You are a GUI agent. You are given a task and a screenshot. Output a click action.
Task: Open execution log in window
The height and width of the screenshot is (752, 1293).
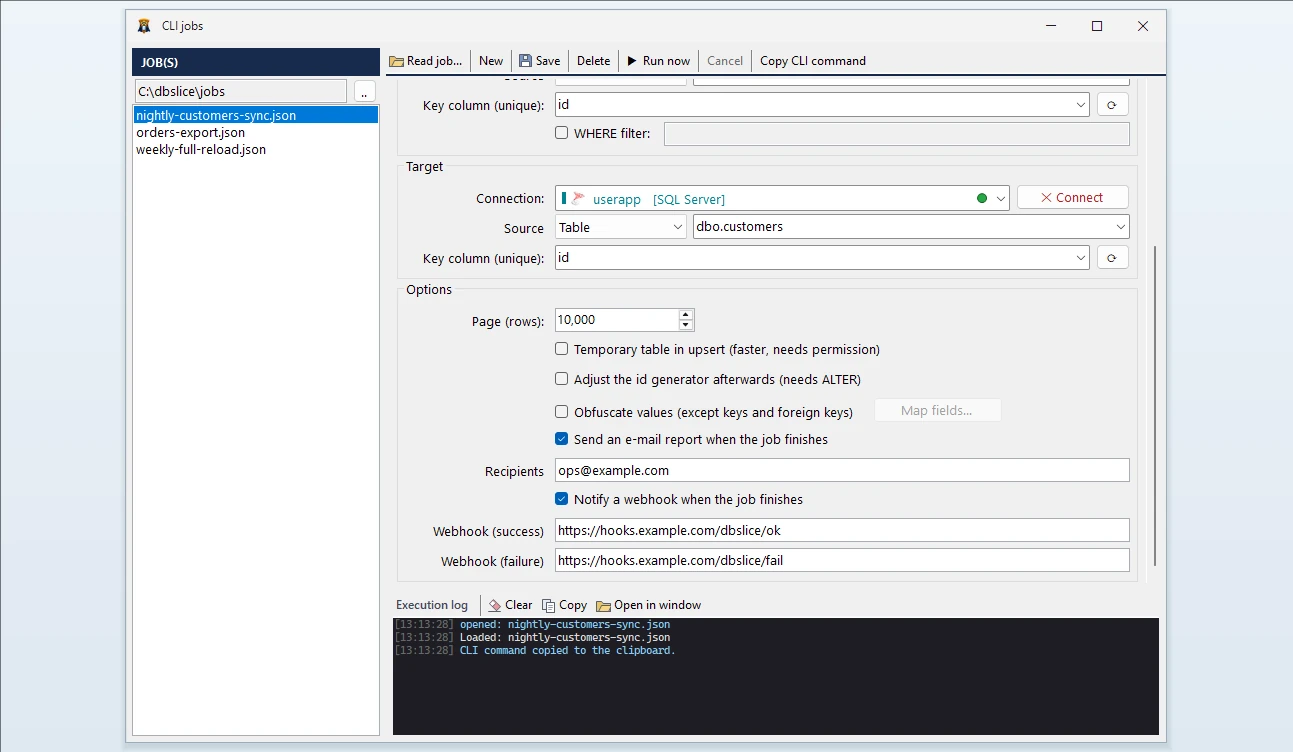[x=649, y=605]
